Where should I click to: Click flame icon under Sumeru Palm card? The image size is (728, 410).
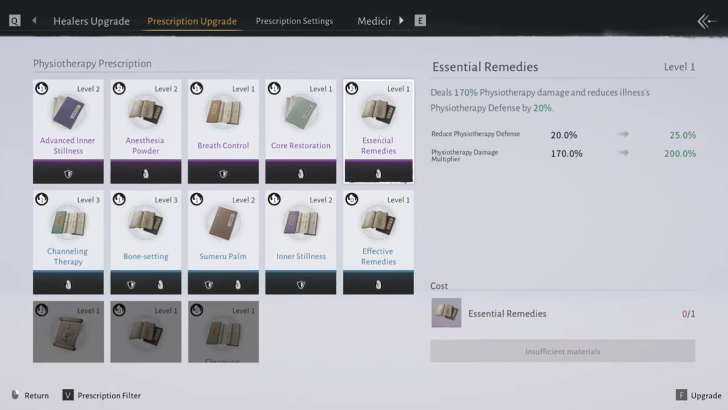[x=238, y=285]
